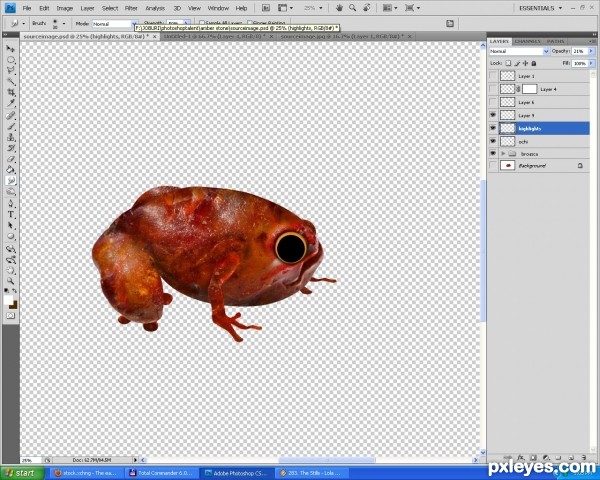Hide the highlights layer
This screenshot has height=480, width=600.
point(493,128)
